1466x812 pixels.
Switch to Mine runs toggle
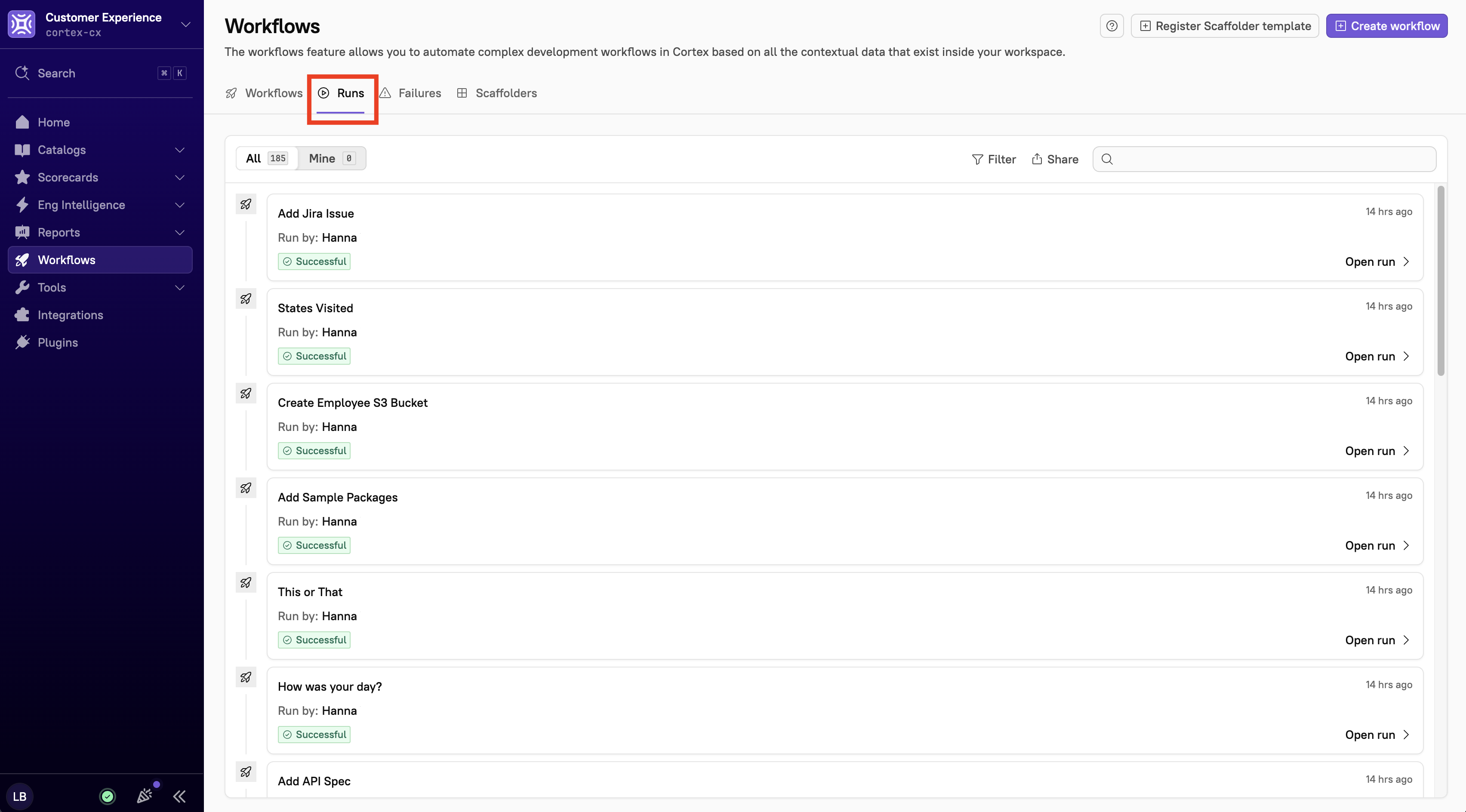(x=332, y=158)
